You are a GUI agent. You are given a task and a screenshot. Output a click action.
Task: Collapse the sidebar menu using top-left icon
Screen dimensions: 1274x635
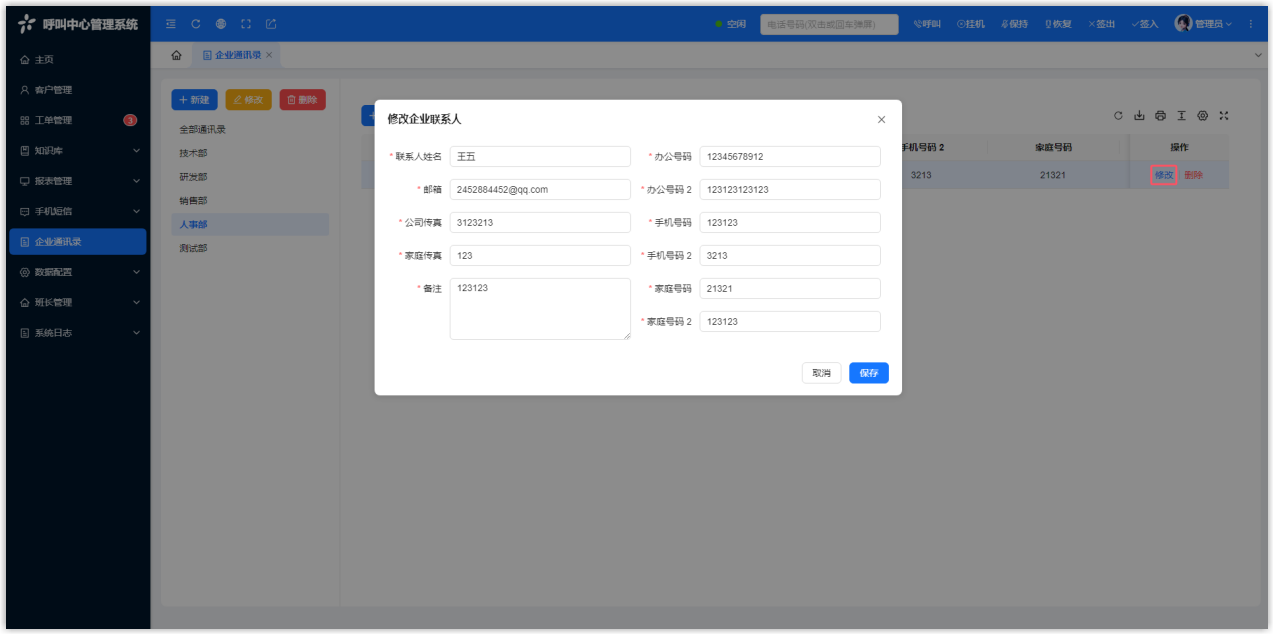tap(171, 24)
